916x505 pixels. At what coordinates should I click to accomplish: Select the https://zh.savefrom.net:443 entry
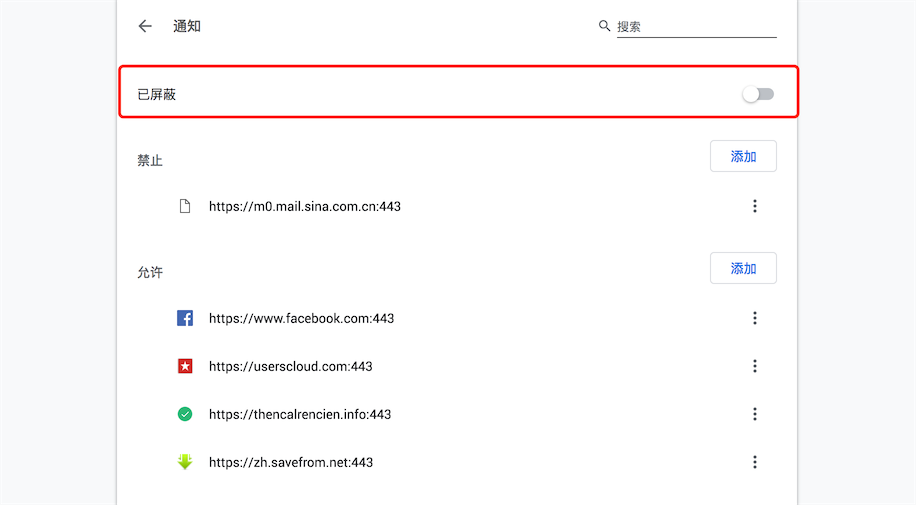coord(291,462)
